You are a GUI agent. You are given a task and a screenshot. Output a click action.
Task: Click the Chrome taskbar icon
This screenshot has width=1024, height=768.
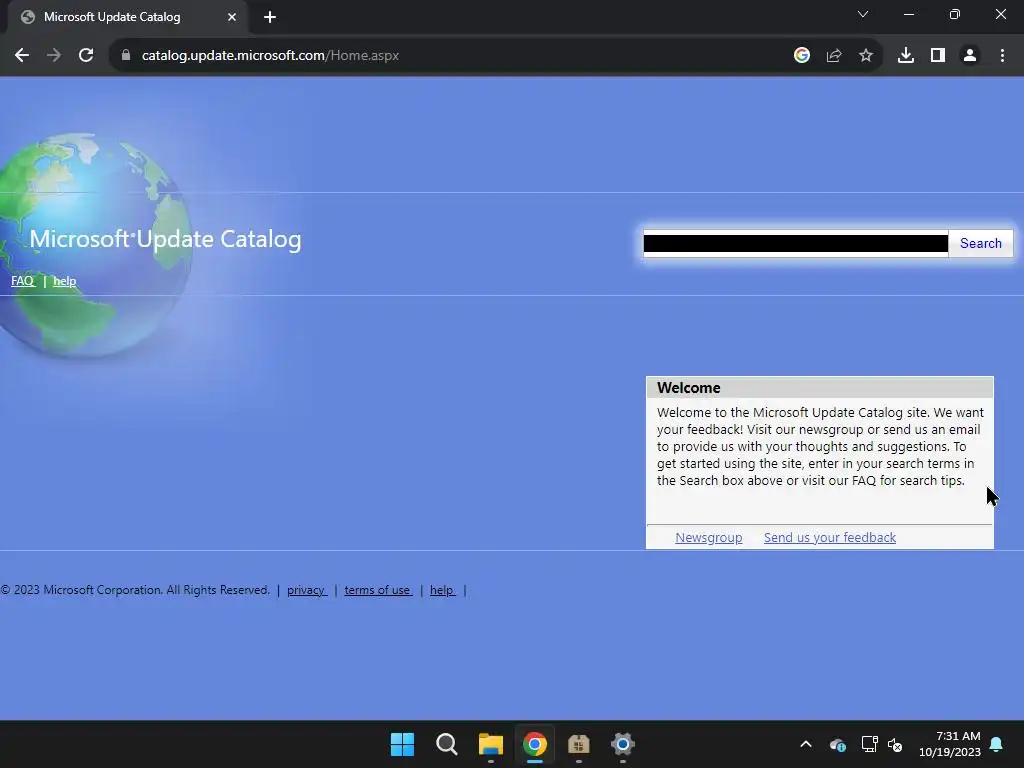click(534, 744)
